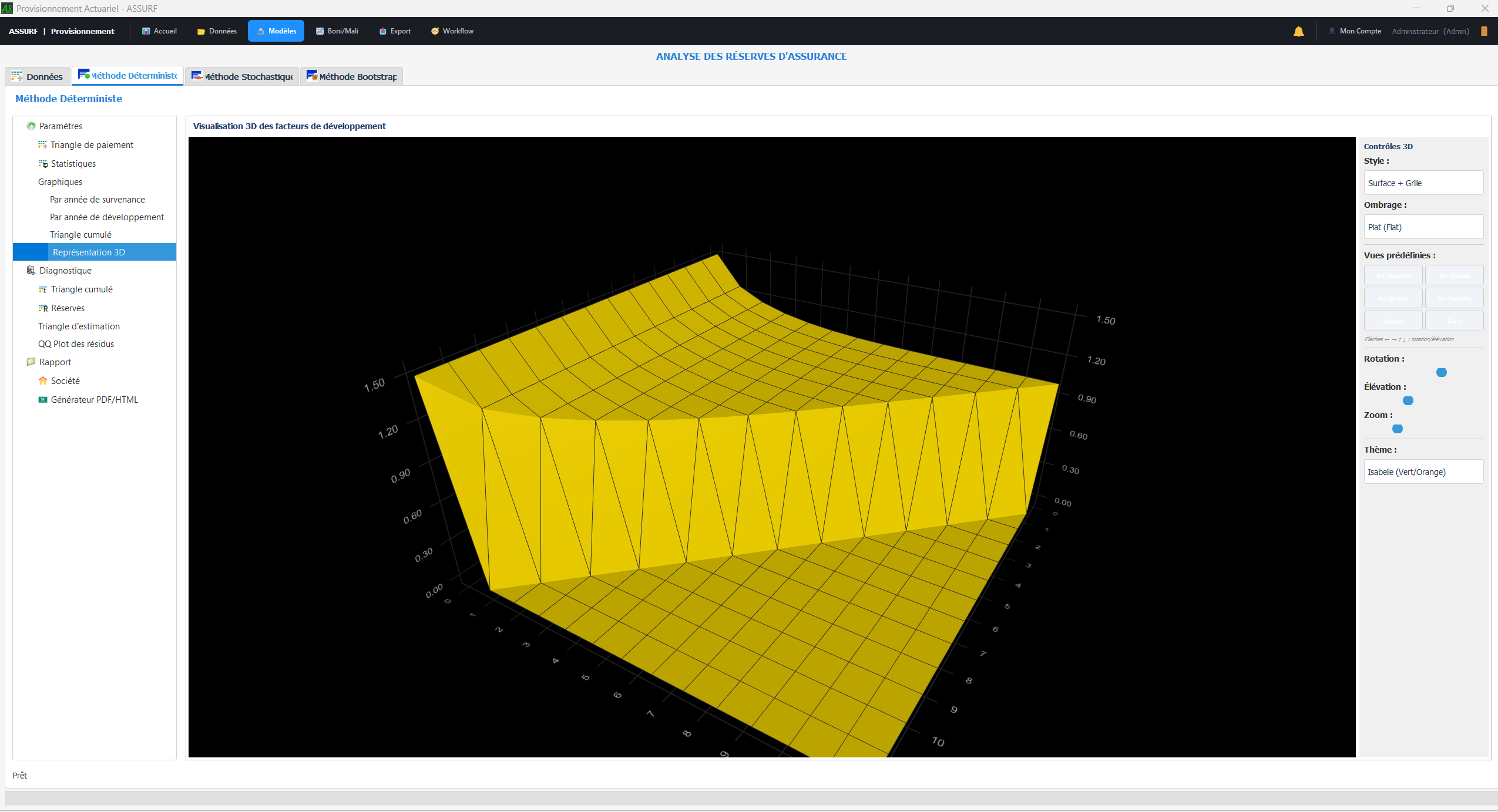Viewport: 1498px width, 812px height.
Task: Click the Accueil toolbar icon
Action: click(x=146, y=31)
